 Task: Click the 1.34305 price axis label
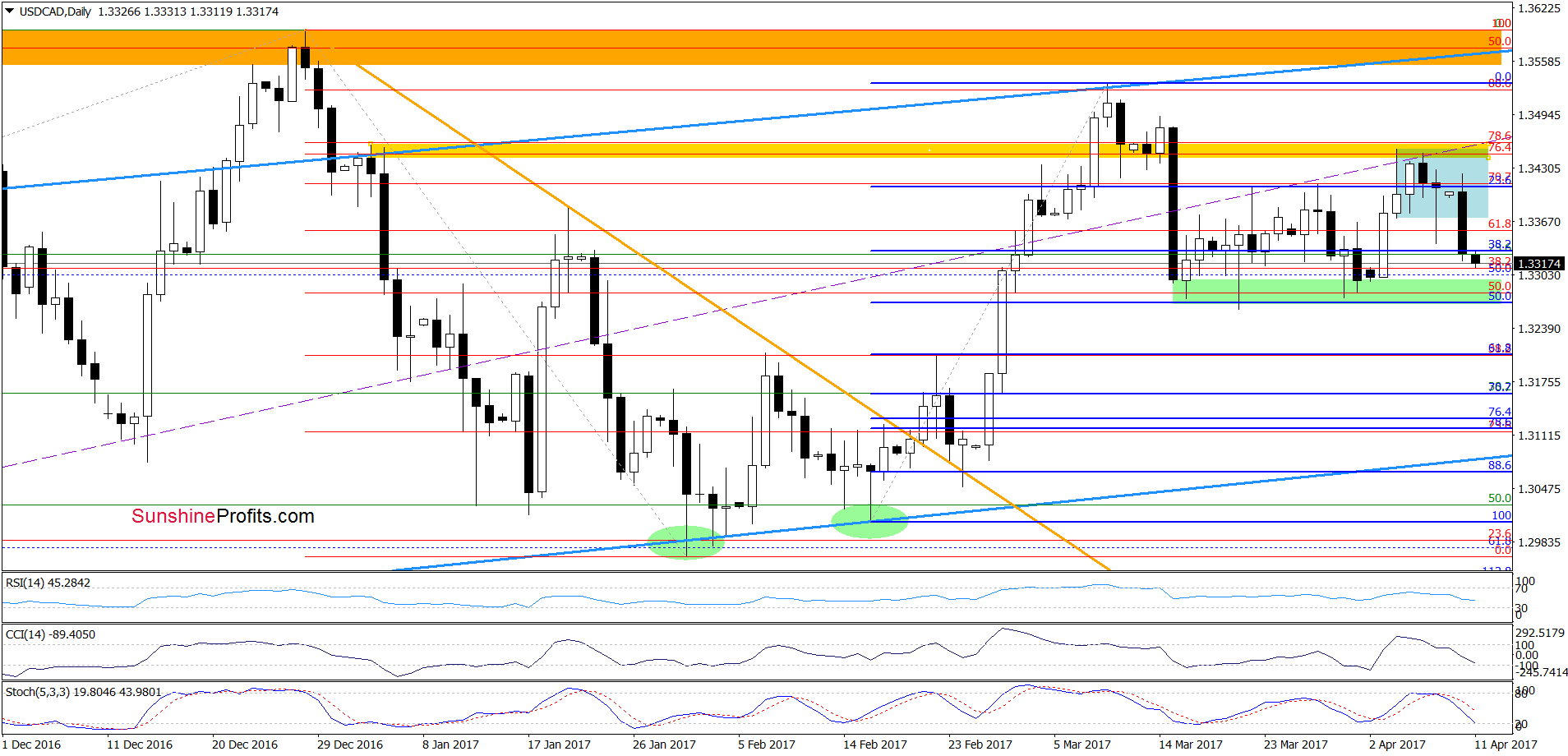click(x=1538, y=168)
